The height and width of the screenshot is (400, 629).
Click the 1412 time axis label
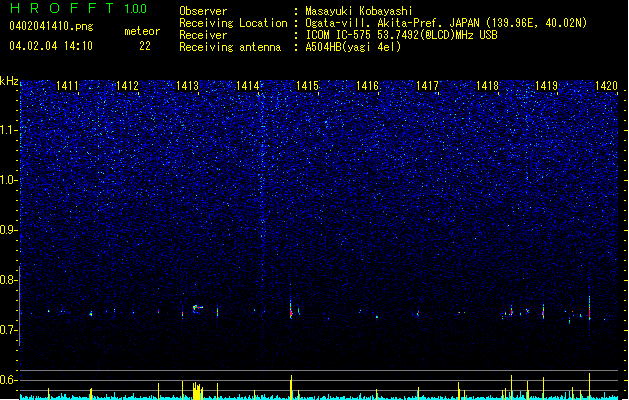pyautogui.click(x=127, y=86)
